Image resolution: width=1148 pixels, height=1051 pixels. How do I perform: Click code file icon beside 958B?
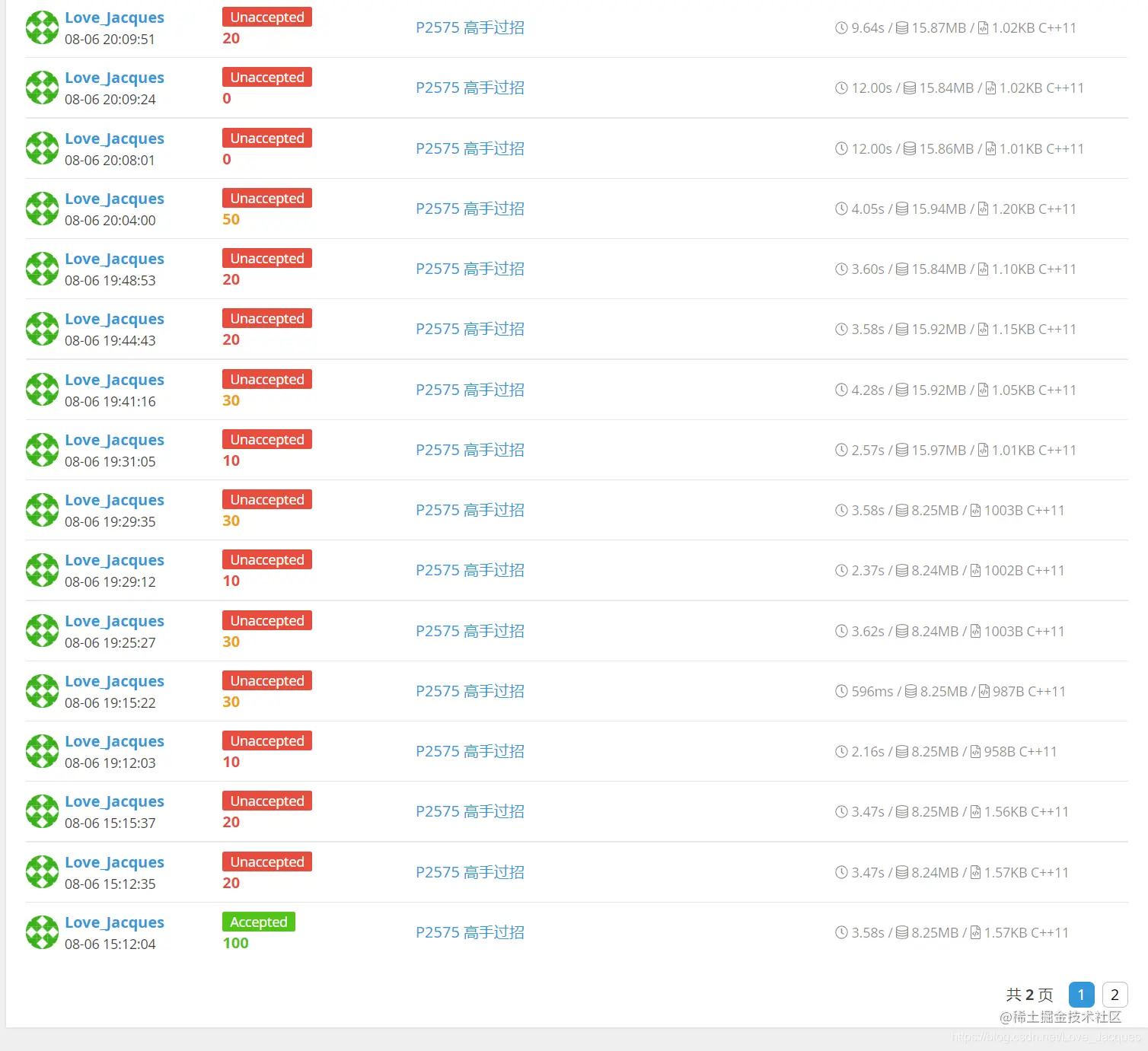point(975,751)
